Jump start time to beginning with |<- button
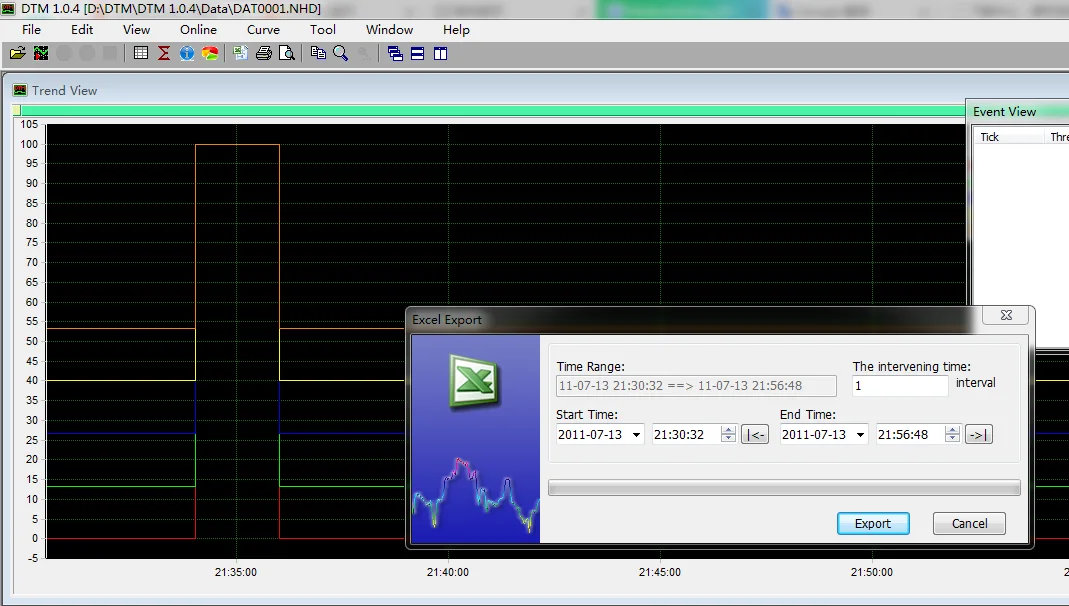The image size is (1069, 606). [755, 435]
